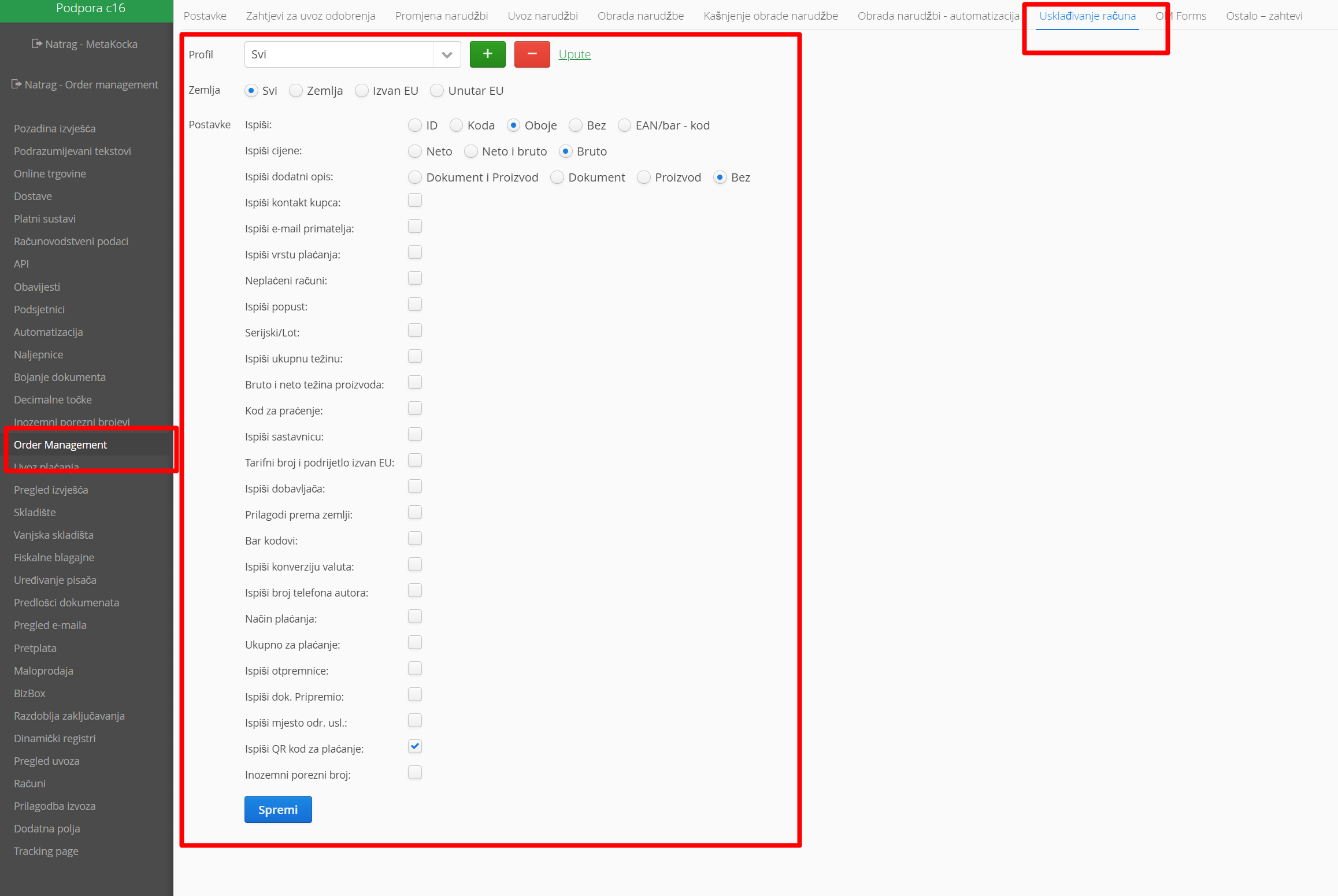Enable Ispiši kontakt kupca checkbox
The image size is (1338, 896).
pos(414,201)
